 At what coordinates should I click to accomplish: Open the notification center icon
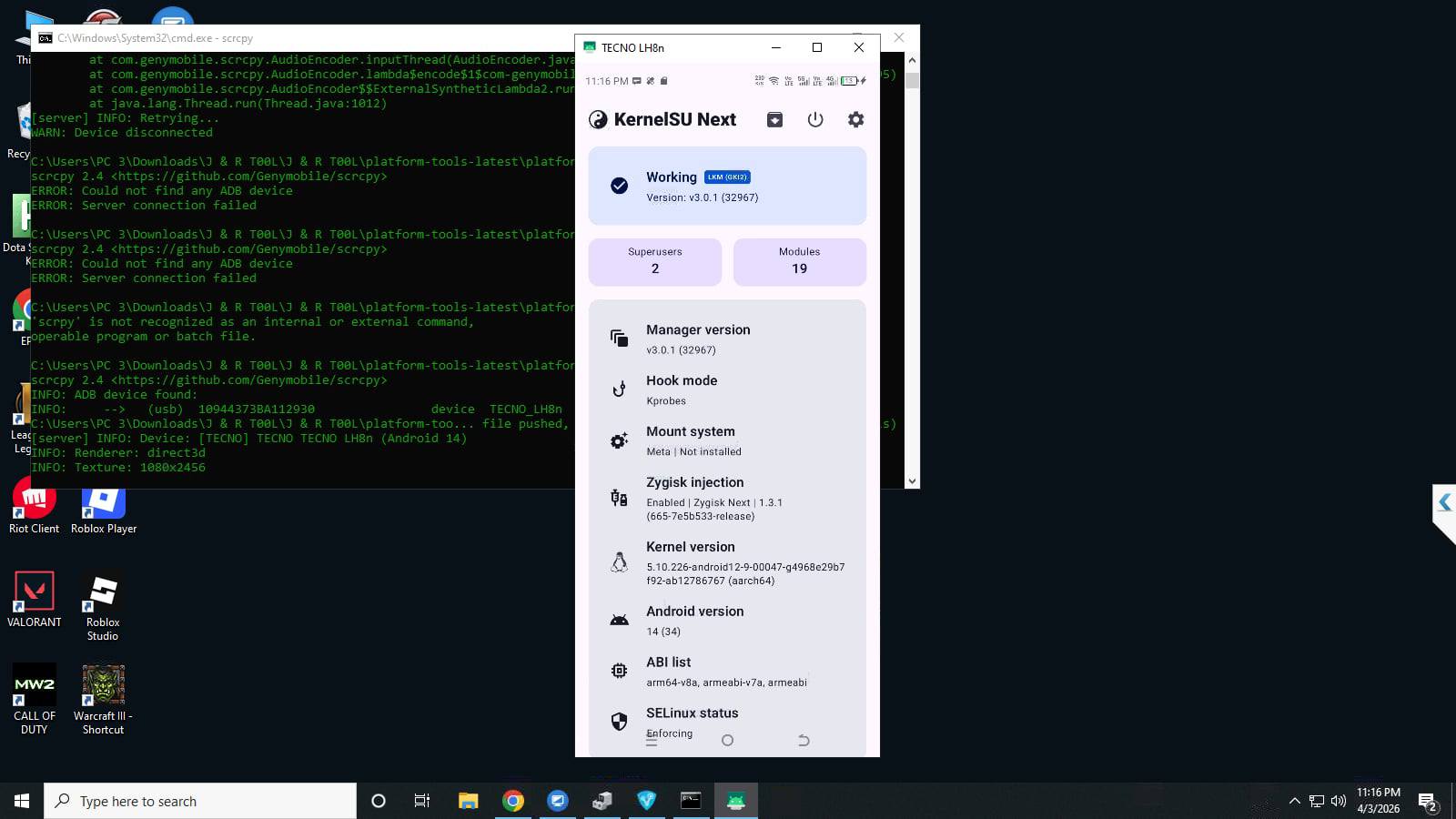point(1428,802)
